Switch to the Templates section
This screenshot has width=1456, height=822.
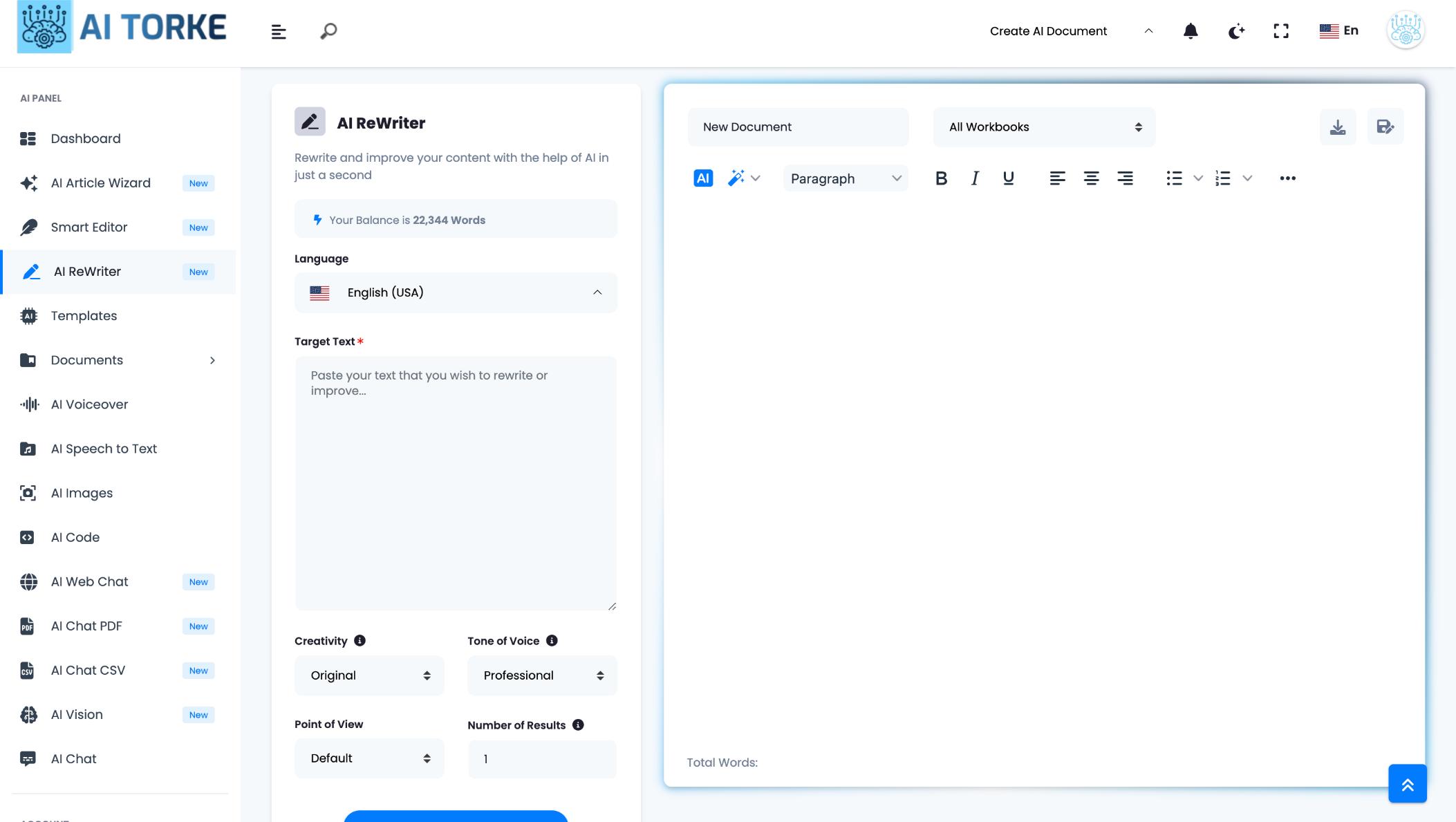[83, 315]
